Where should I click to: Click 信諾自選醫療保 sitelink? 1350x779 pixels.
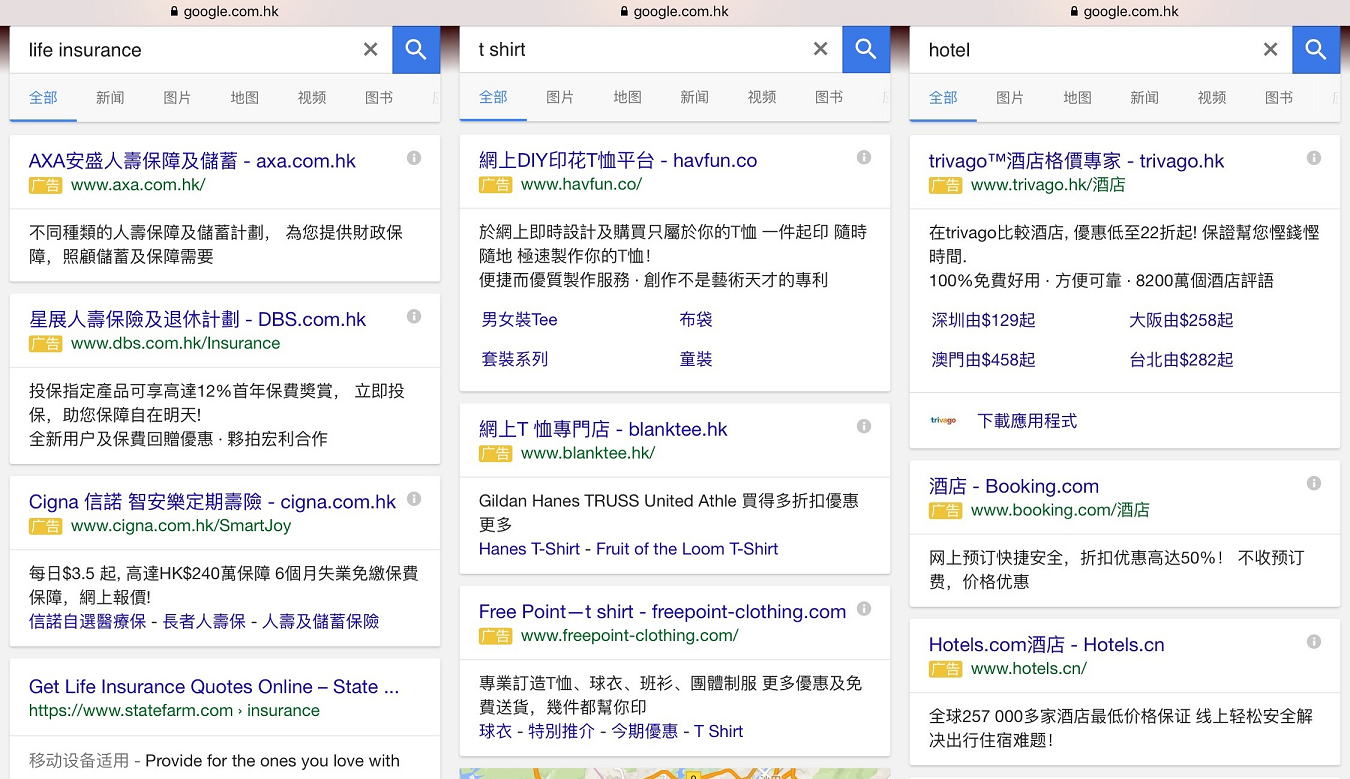[87, 622]
